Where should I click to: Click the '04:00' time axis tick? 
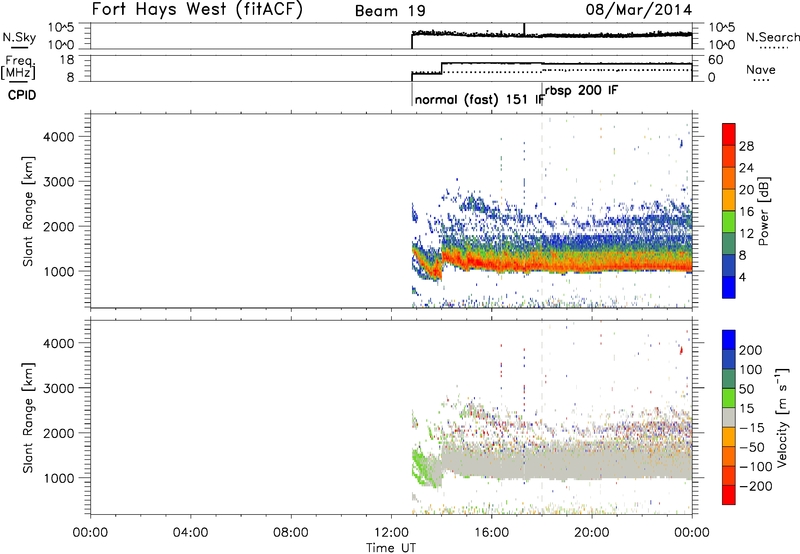pyautogui.click(x=190, y=533)
